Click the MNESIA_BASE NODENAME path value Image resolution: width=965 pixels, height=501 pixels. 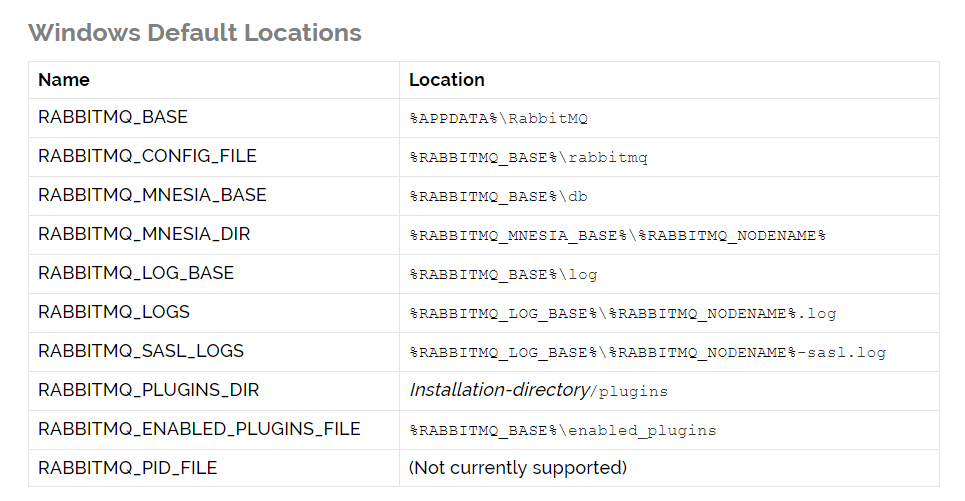click(x=617, y=236)
